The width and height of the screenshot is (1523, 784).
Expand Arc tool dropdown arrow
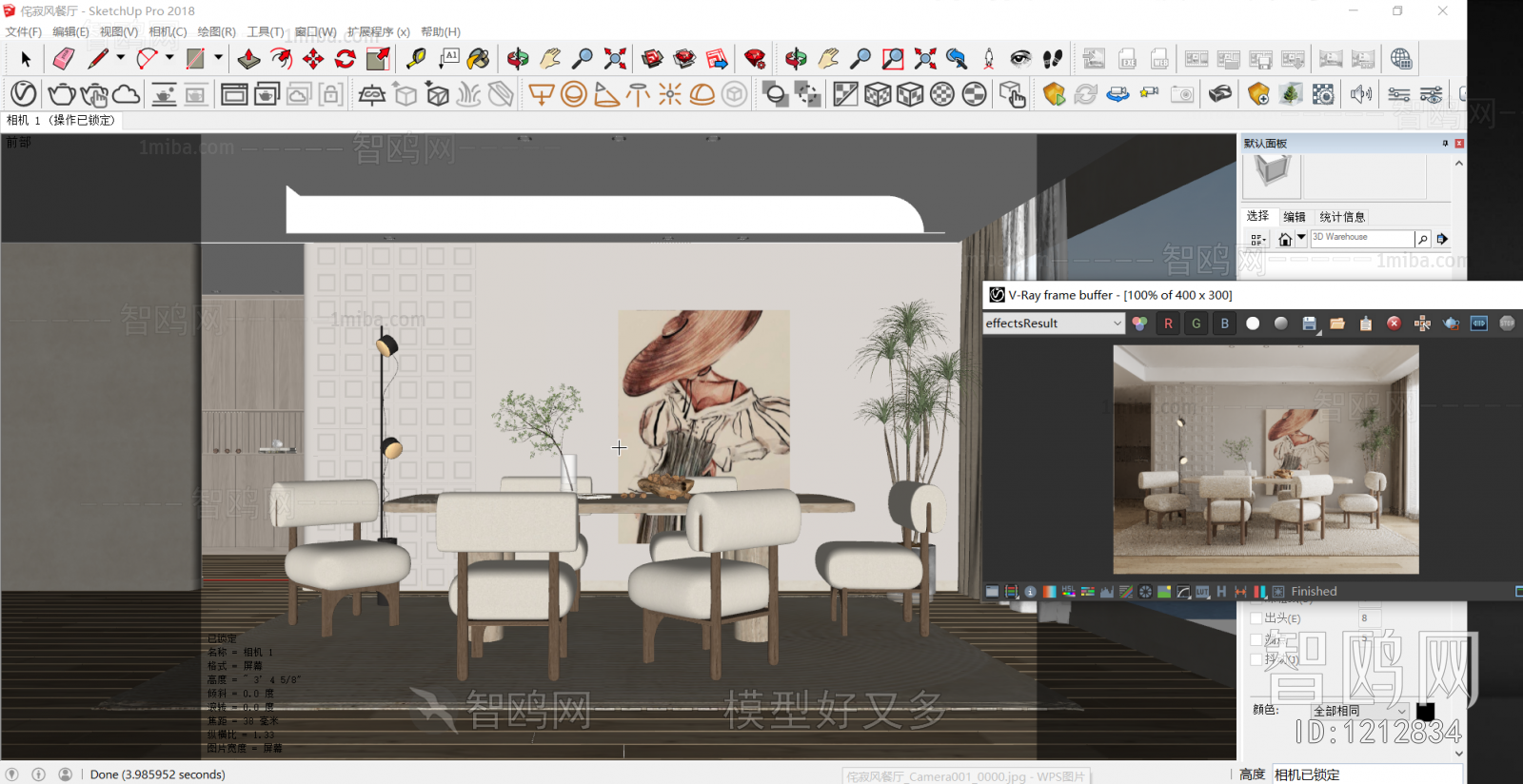click(x=169, y=58)
